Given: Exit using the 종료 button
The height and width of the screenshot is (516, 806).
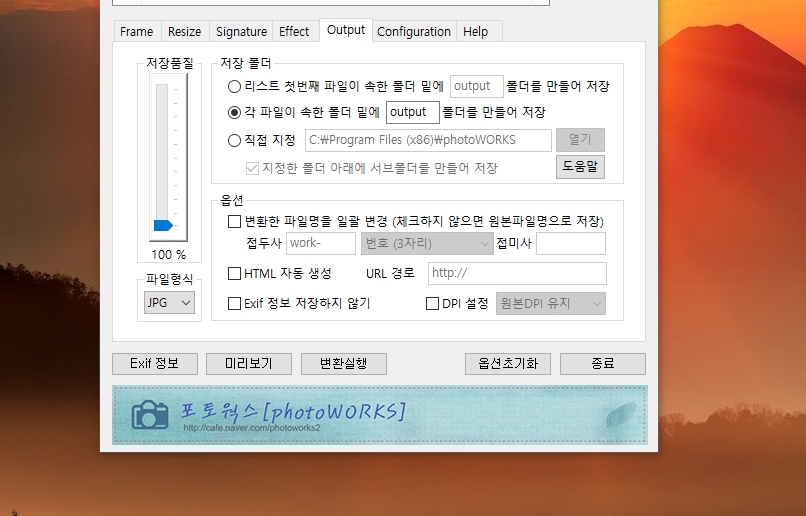Looking at the screenshot, I should click(602, 363).
